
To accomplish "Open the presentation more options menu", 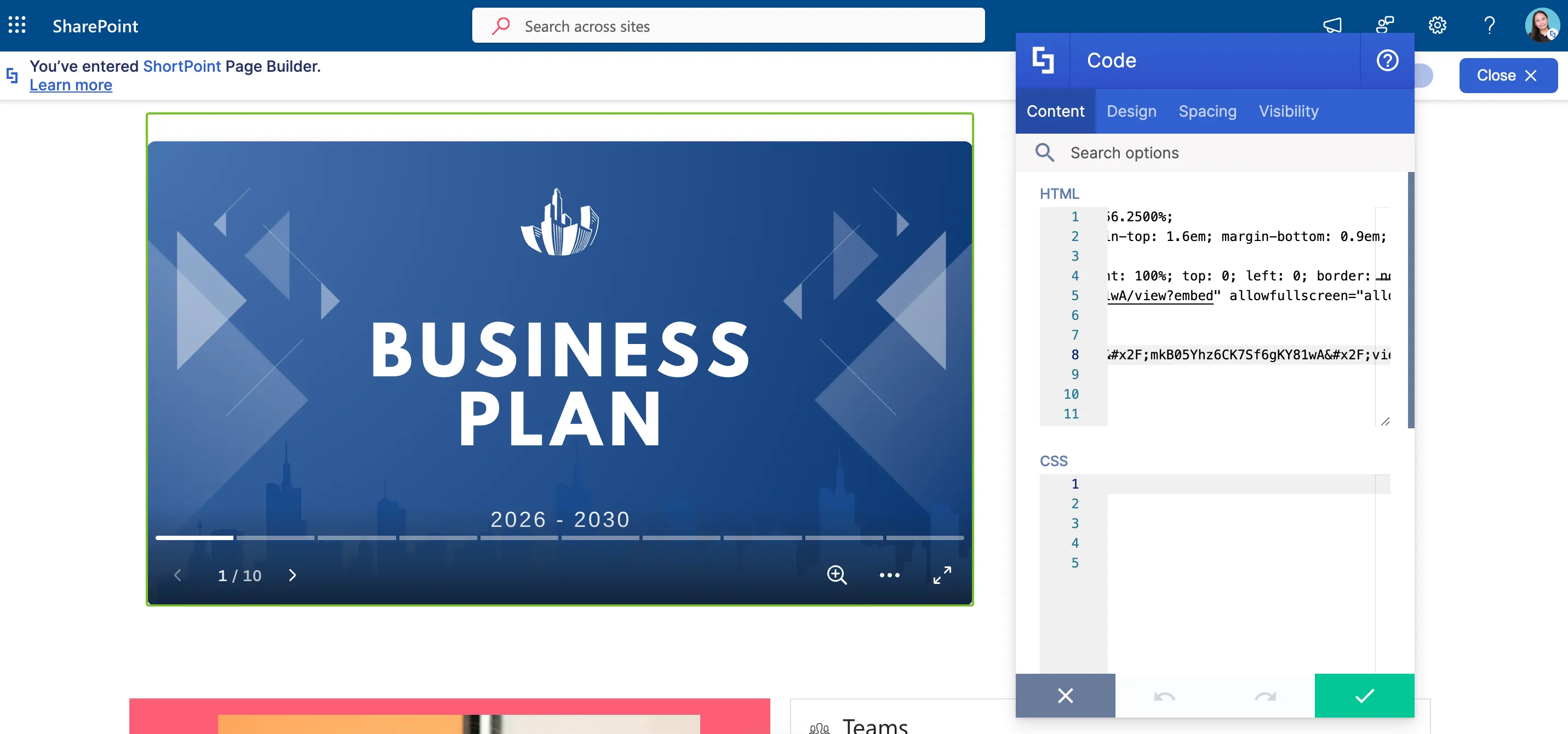I will (x=889, y=575).
